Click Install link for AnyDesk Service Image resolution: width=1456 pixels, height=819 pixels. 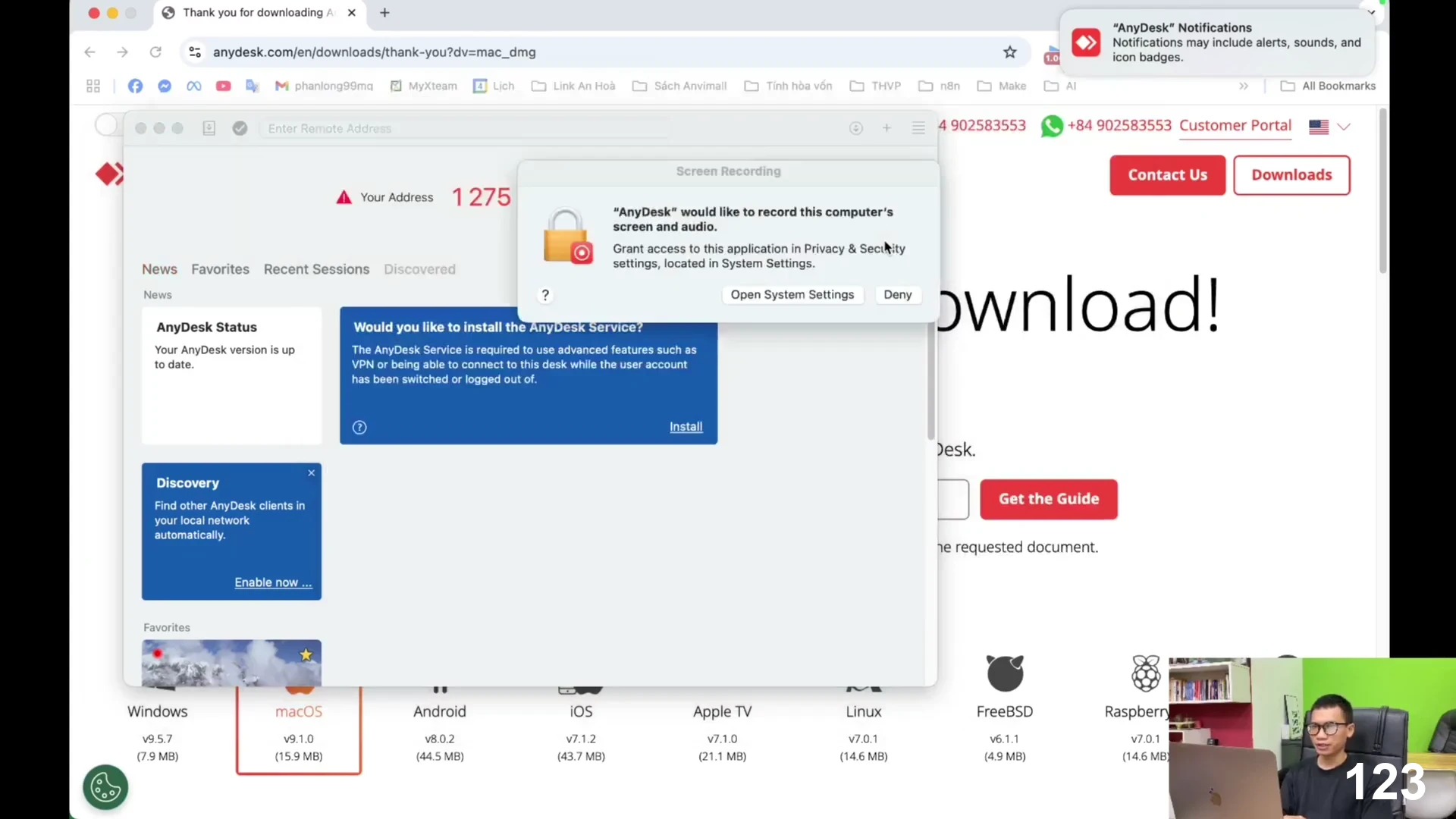[686, 427]
